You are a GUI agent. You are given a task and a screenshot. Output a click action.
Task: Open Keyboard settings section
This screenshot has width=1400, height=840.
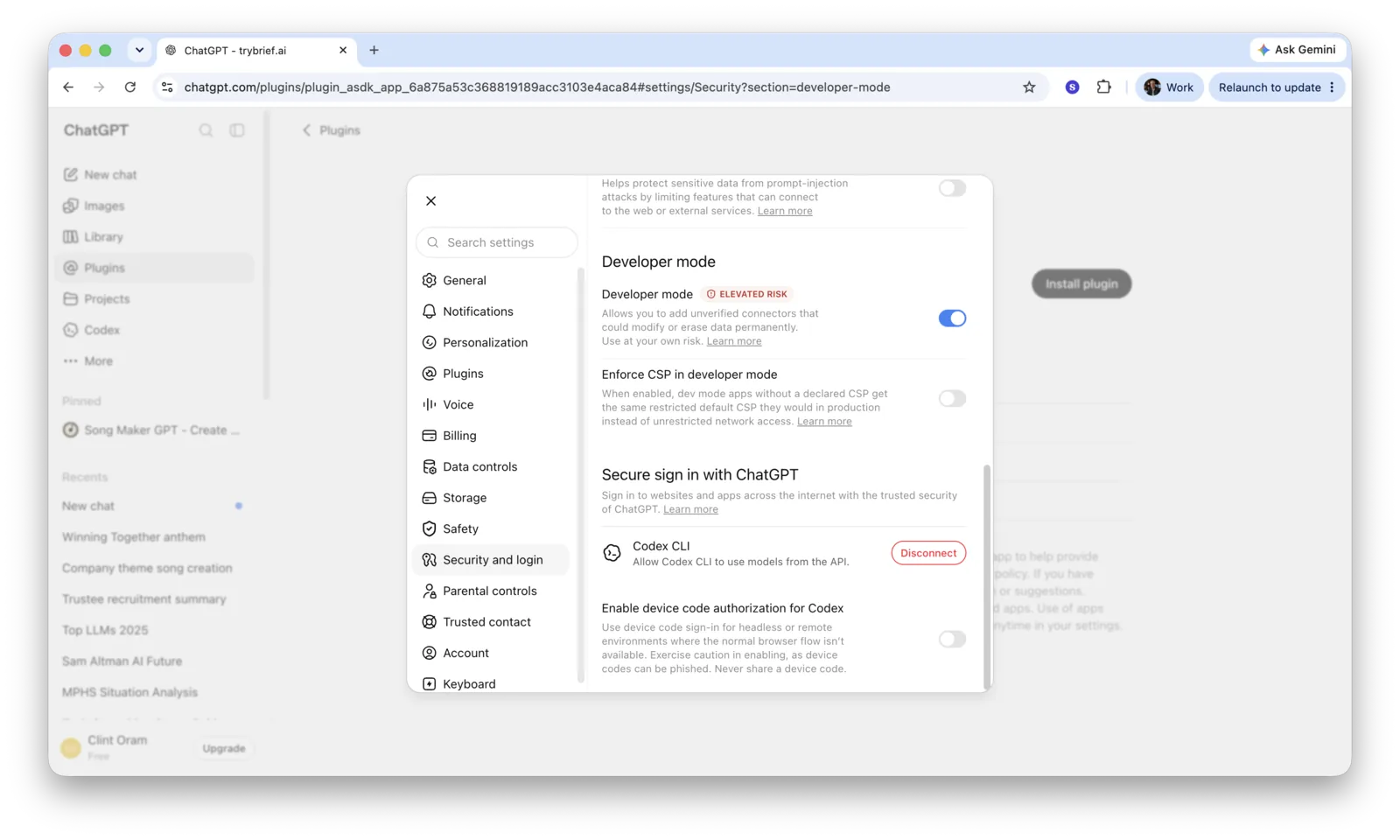pyautogui.click(x=491, y=684)
